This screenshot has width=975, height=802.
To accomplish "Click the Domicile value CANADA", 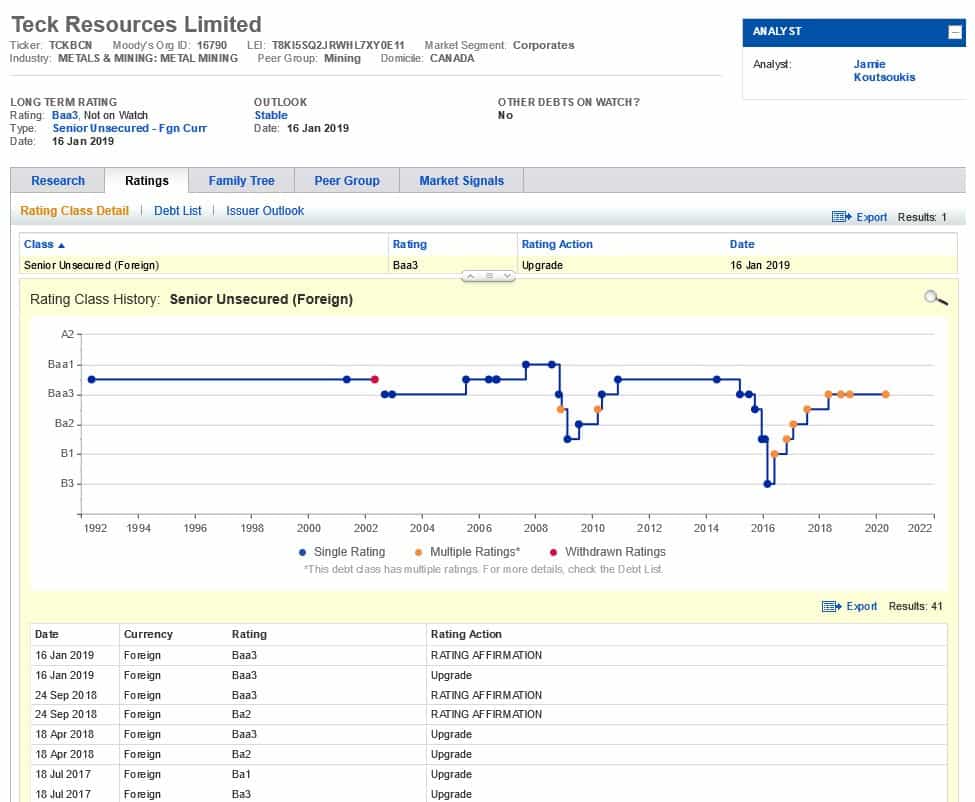I will (x=452, y=58).
